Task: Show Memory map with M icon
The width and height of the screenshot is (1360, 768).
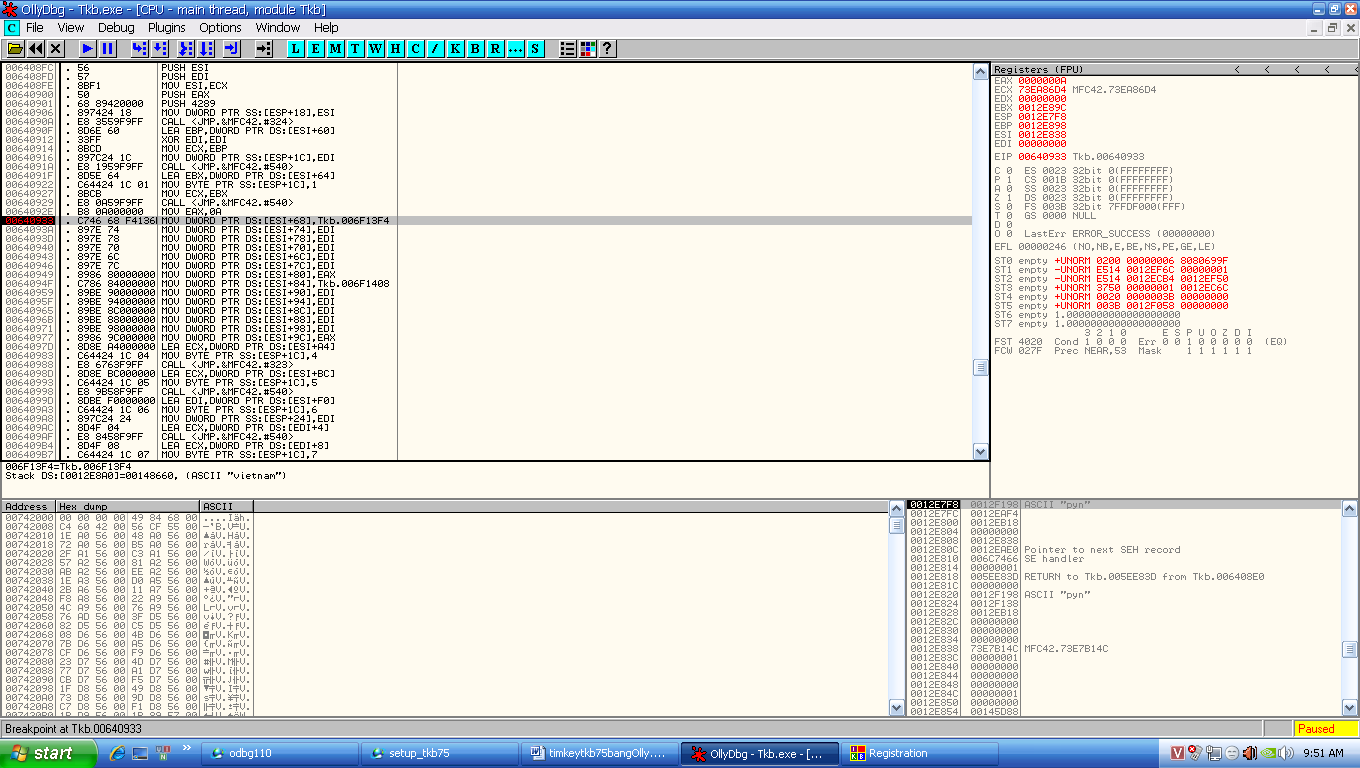Action: [336, 48]
